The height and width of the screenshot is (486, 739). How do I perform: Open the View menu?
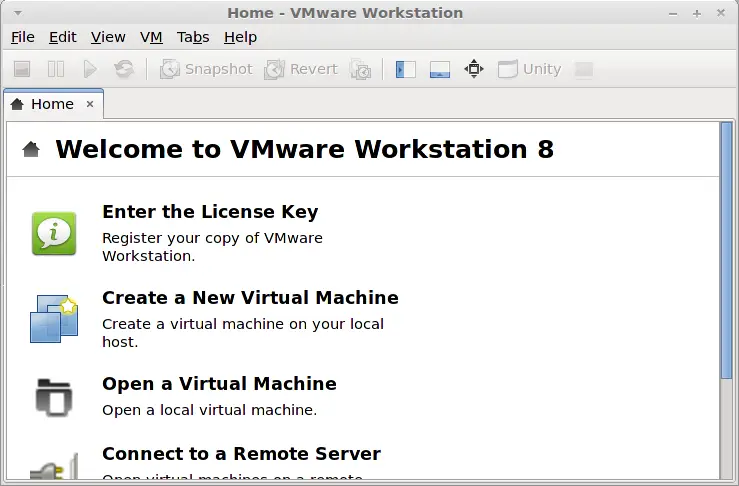coord(108,37)
